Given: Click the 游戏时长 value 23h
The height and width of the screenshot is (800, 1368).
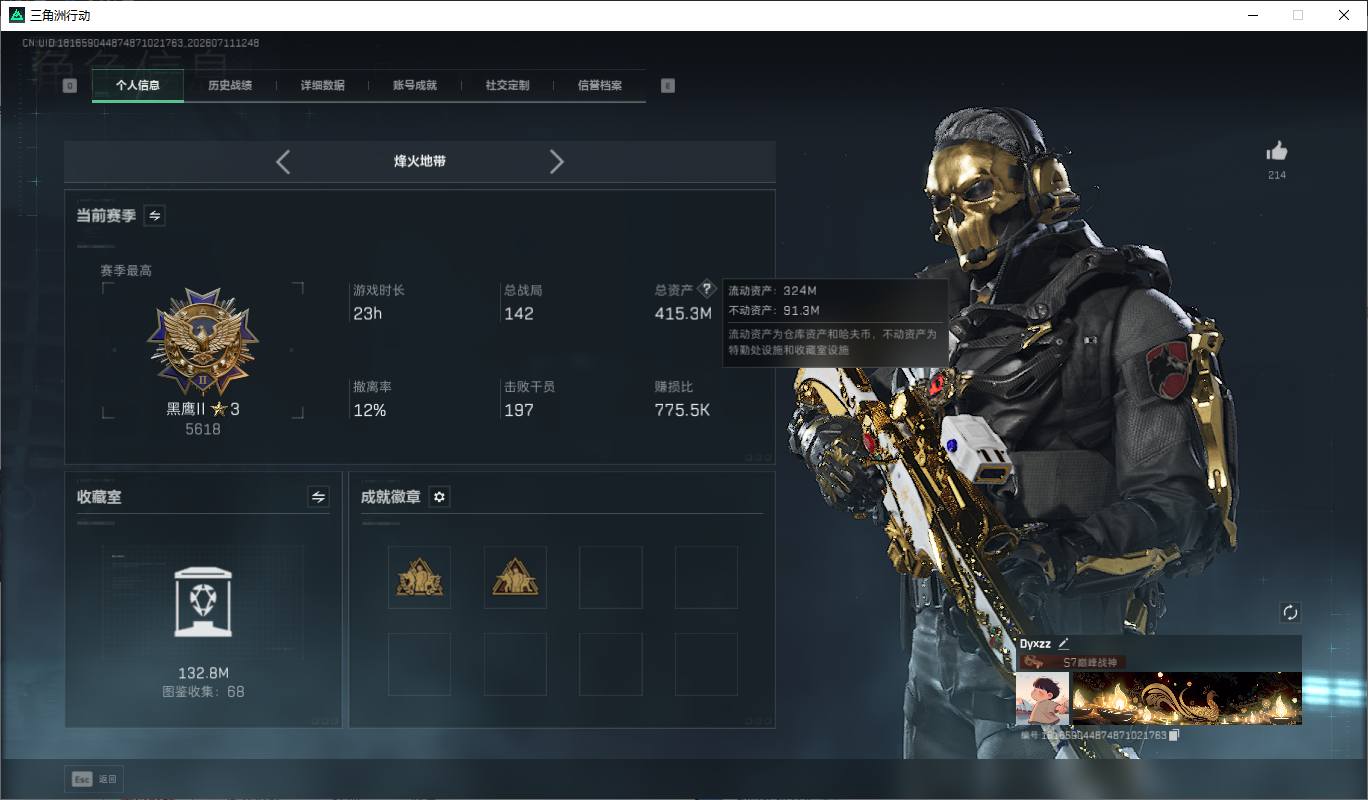Looking at the screenshot, I should pos(367,314).
